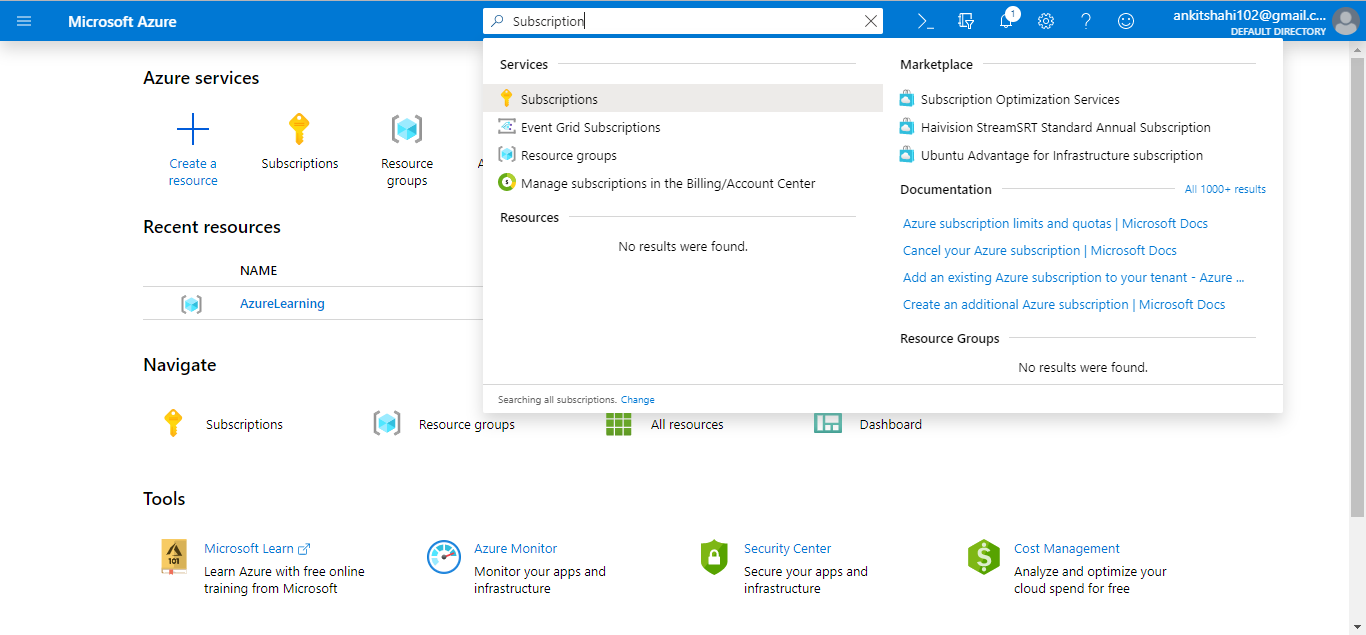Image resolution: width=1366 pixels, height=635 pixels.
Task: Open Haivision StreamSRT Standard Annual Subscription
Action: tap(1066, 127)
